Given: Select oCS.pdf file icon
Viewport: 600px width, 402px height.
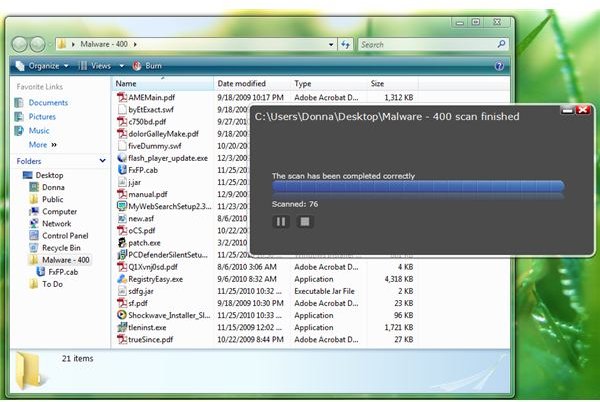Looking at the screenshot, I should [122, 231].
